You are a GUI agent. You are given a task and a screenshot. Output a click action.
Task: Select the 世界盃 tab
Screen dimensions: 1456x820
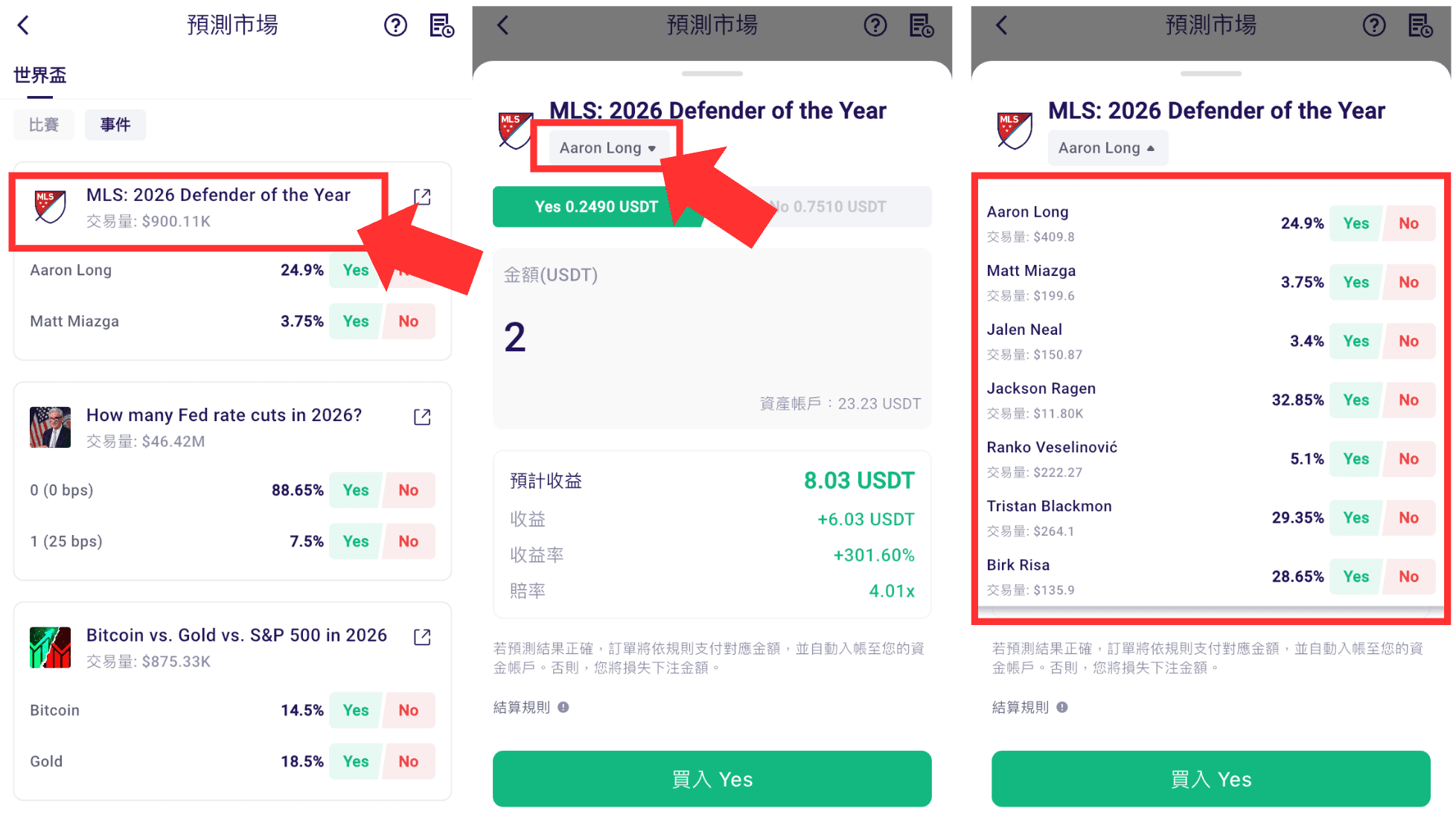(x=40, y=75)
